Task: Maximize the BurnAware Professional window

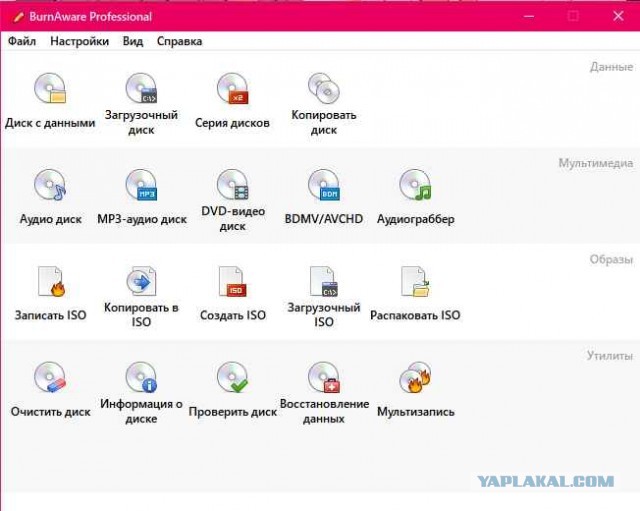Action: [x=573, y=16]
